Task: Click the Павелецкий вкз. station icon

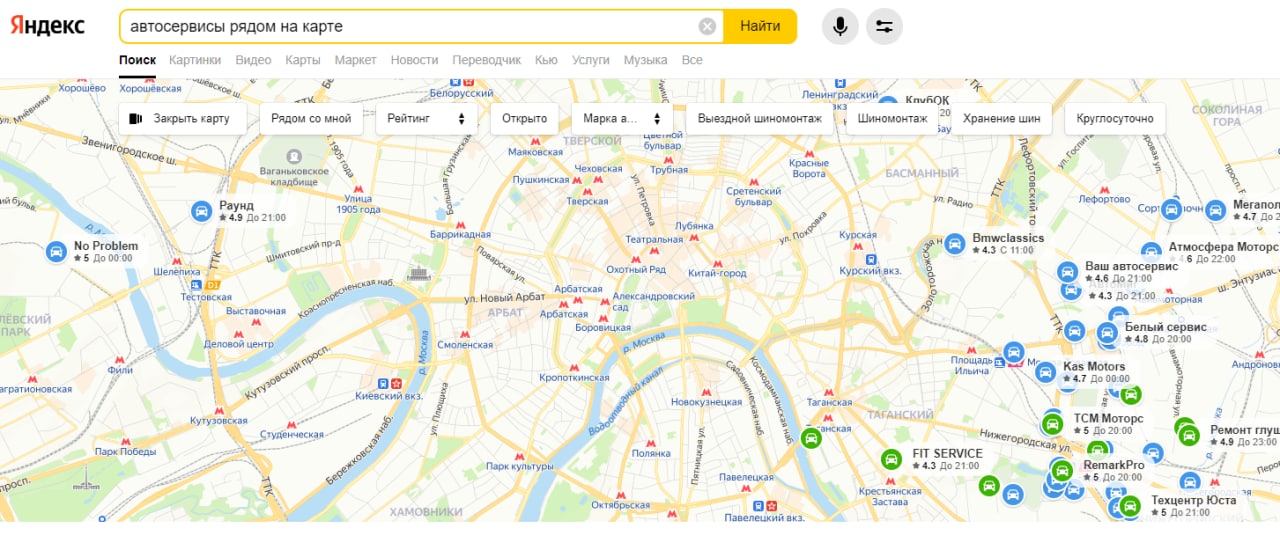Action: click(758, 506)
